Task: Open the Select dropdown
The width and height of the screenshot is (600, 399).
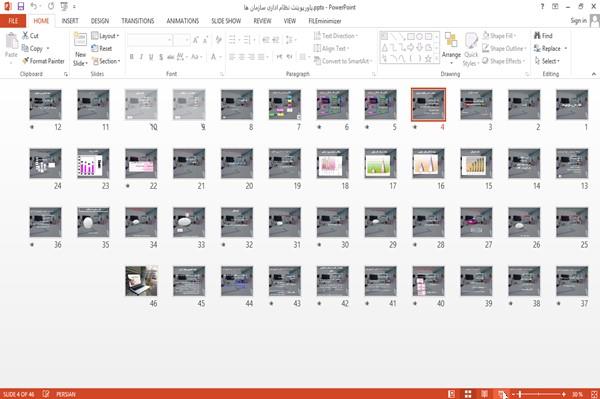Action: [x=547, y=61]
